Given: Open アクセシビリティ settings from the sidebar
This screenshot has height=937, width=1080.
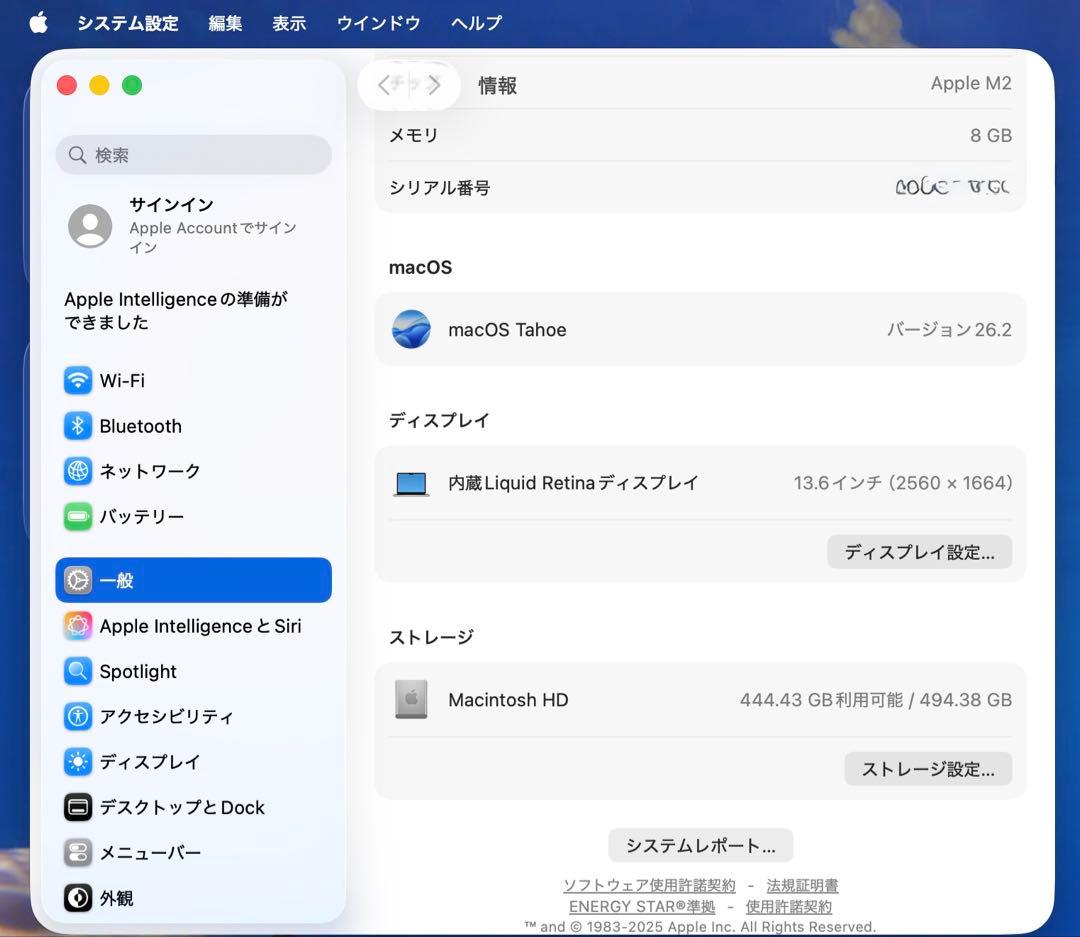Looking at the screenshot, I should (77, 716).
